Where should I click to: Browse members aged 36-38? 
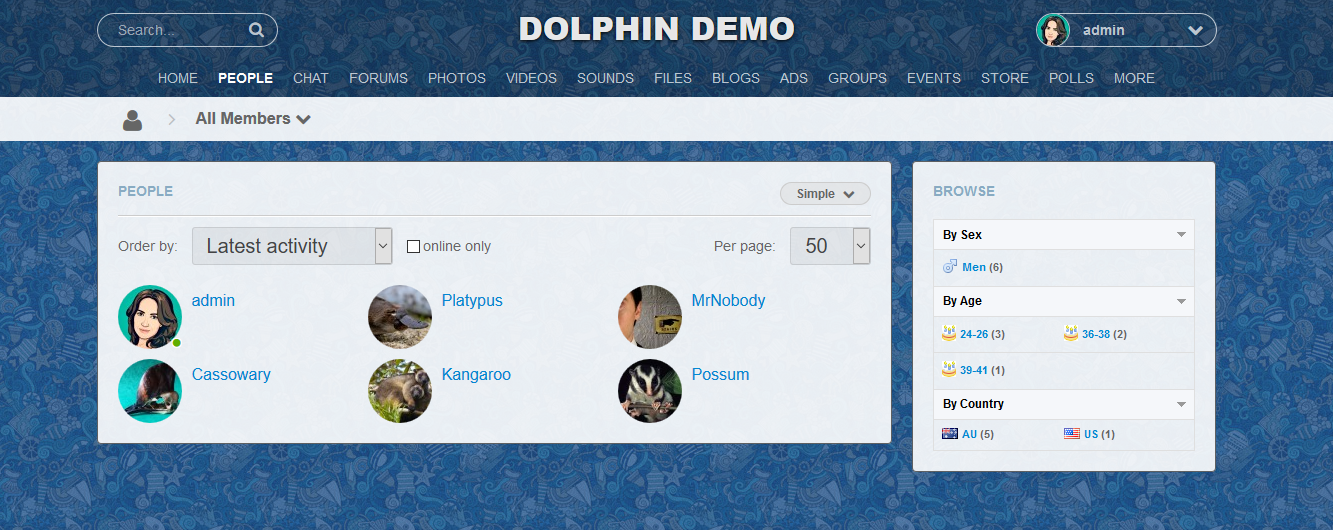(x=1096, y=334)
